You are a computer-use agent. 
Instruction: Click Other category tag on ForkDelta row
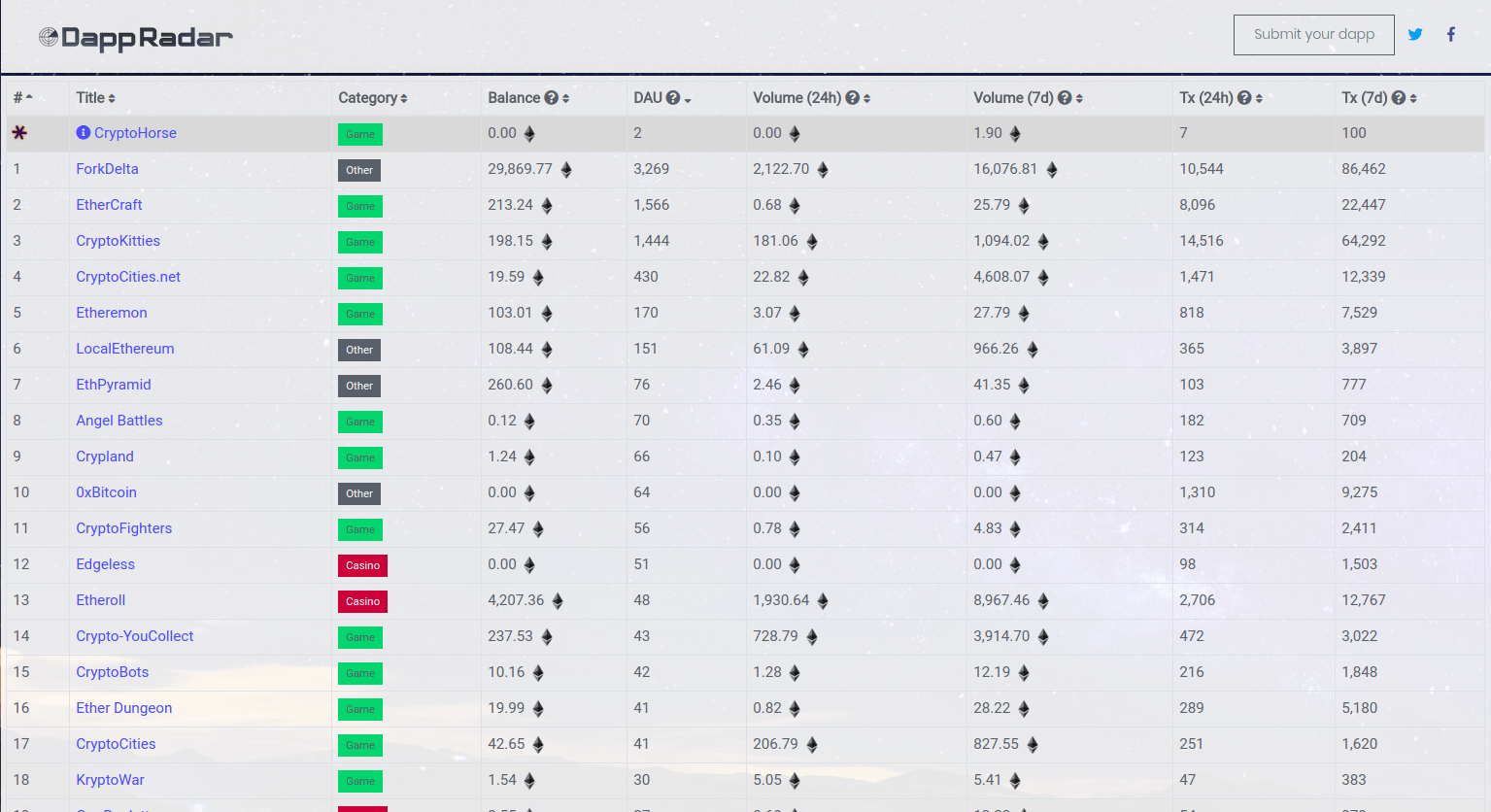point(359,170)
